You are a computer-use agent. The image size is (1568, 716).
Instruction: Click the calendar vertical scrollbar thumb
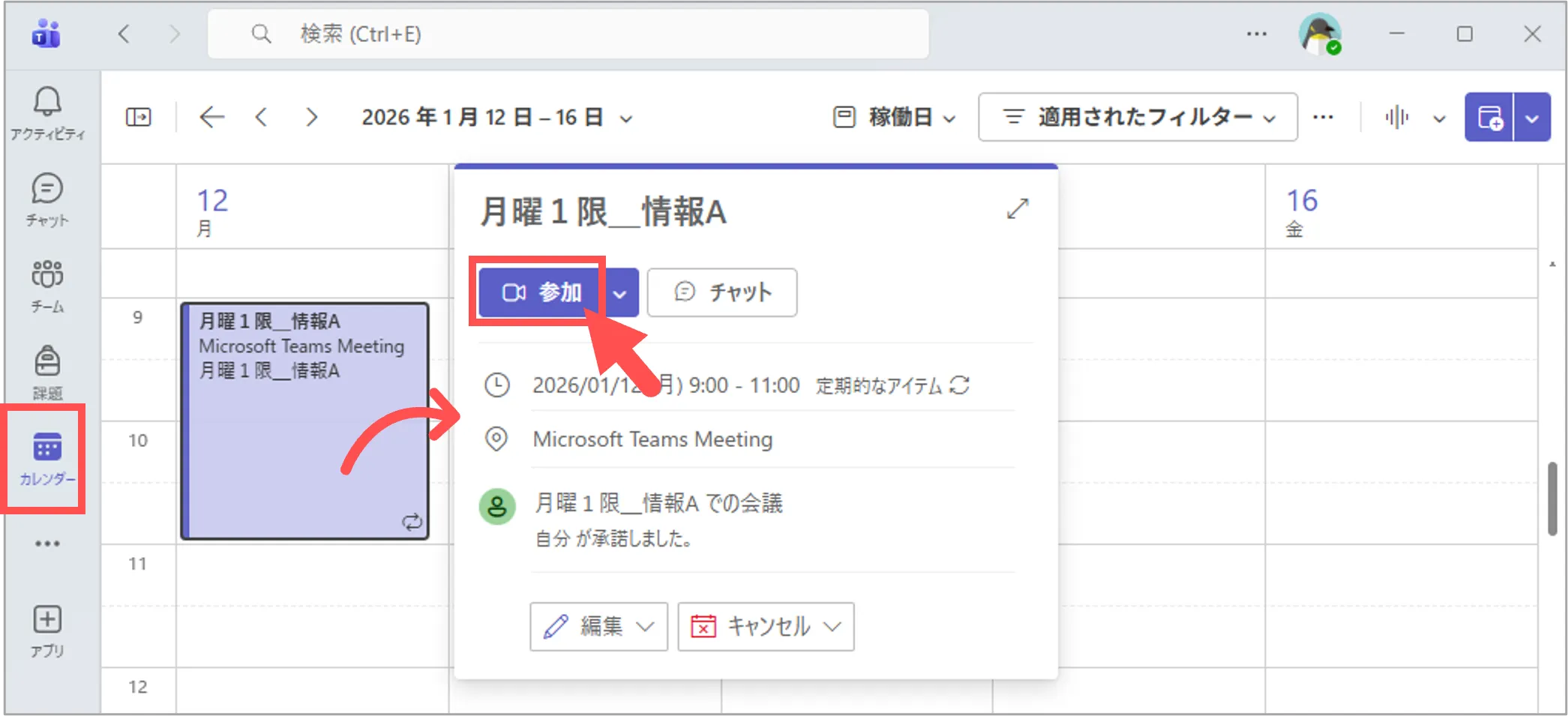pos(1552,499)
